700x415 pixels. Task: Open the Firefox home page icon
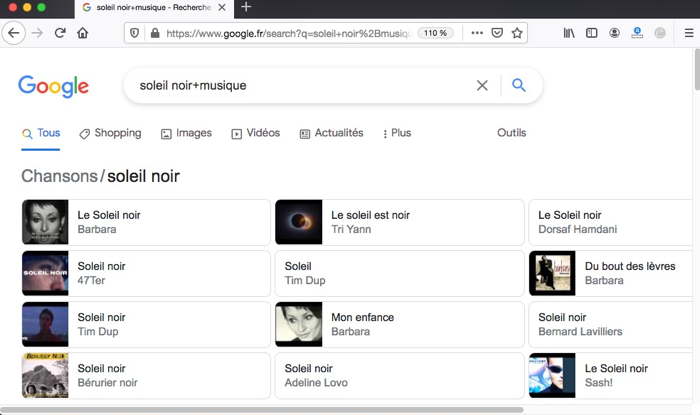click(x=83, y=33)
